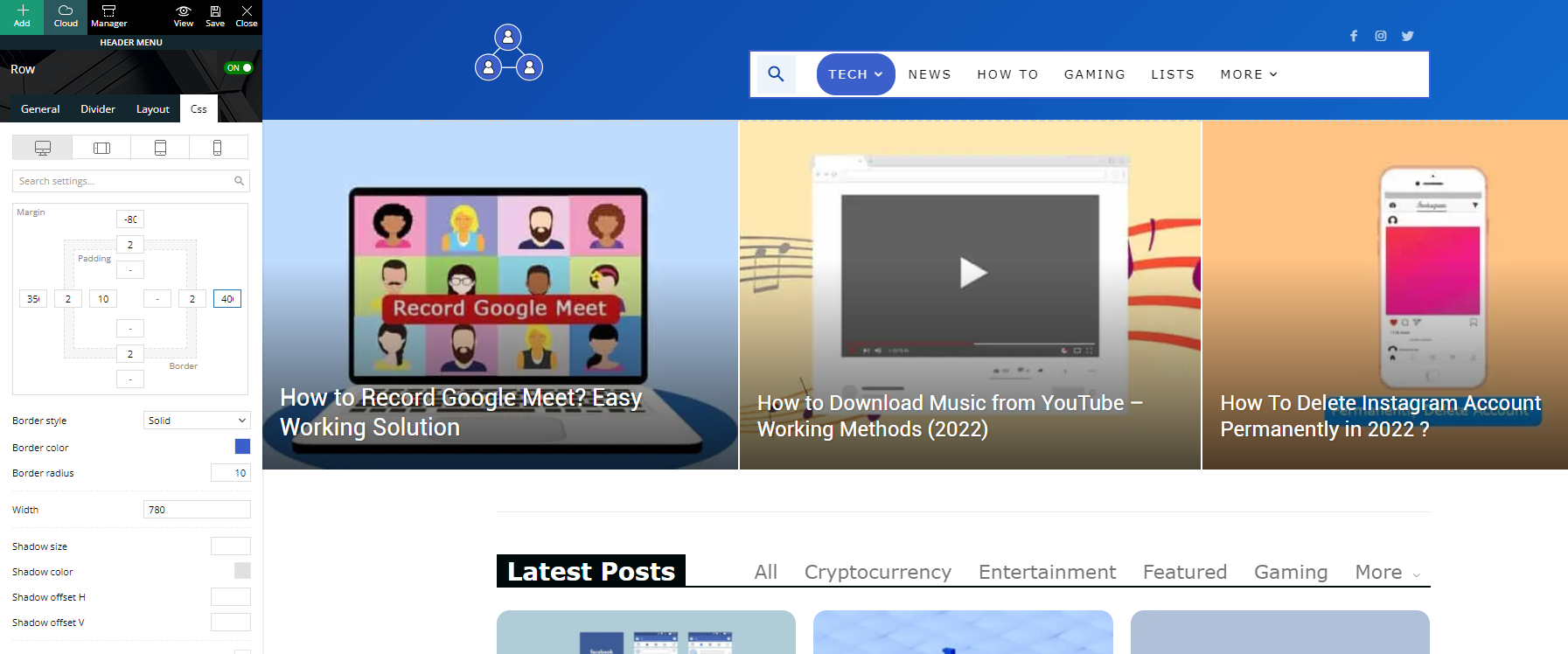Edit the Border radius value
The height and width of the screenshot is (654, 1568).
tap(231, 473)
